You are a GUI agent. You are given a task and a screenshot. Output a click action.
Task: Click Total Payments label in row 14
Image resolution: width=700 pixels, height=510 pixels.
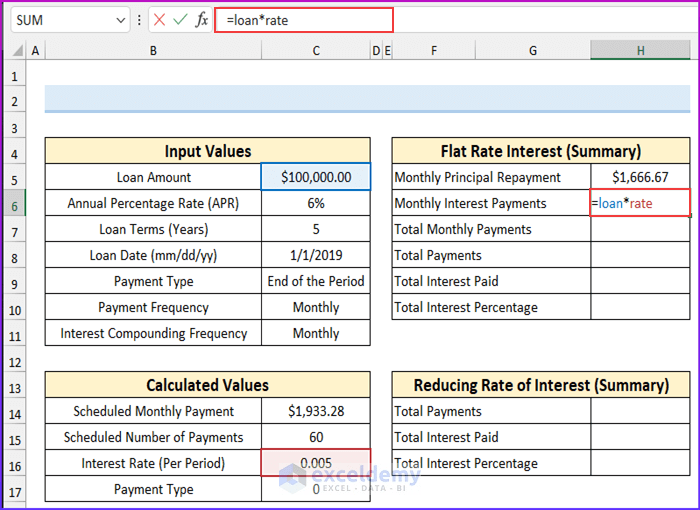coord(491,411)
